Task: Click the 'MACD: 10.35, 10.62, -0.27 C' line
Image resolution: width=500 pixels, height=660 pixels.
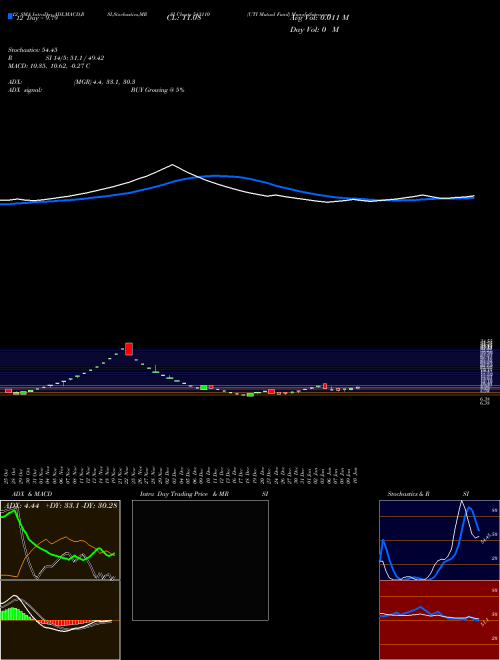Action: point(49,66)
